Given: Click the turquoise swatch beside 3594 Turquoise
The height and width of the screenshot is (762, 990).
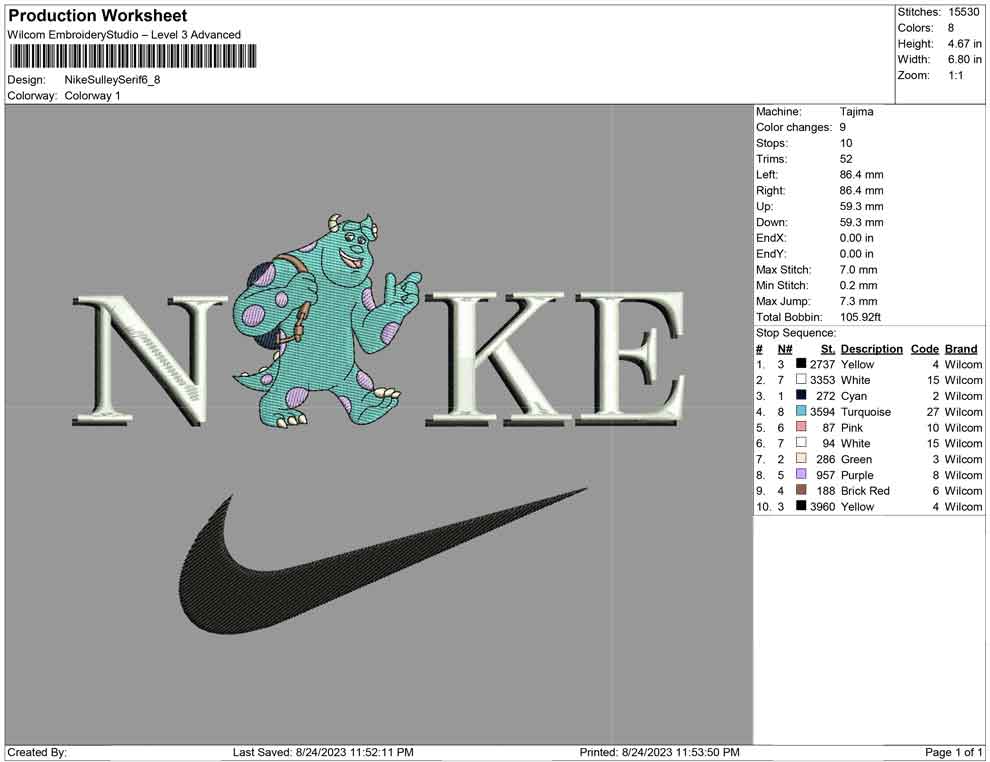Looking at the screenshot, I should [x=801, y=411].
